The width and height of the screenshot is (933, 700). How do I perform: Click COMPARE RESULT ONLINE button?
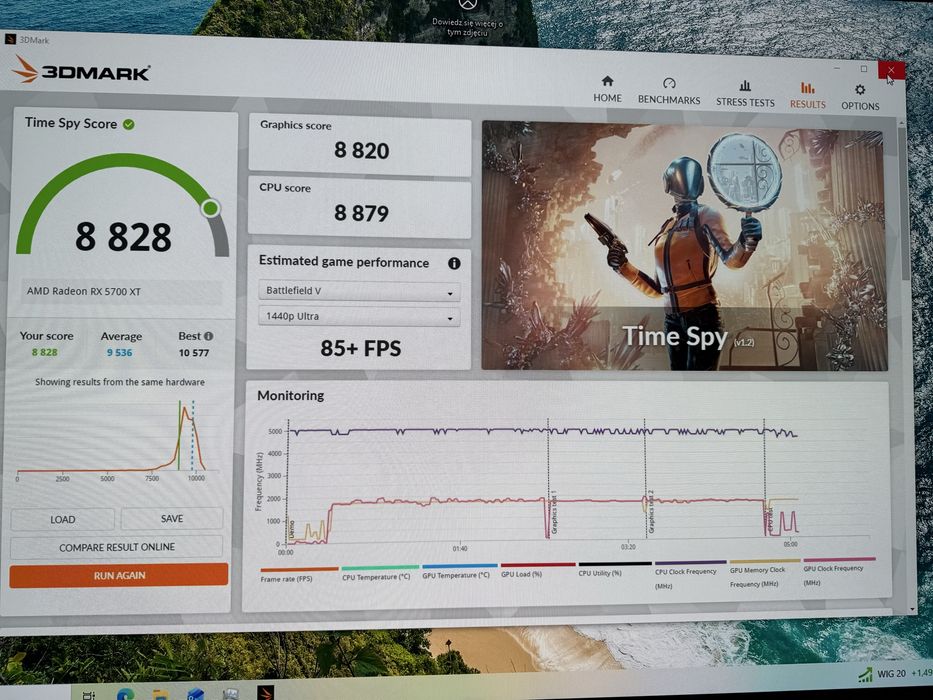coord(117,547)
